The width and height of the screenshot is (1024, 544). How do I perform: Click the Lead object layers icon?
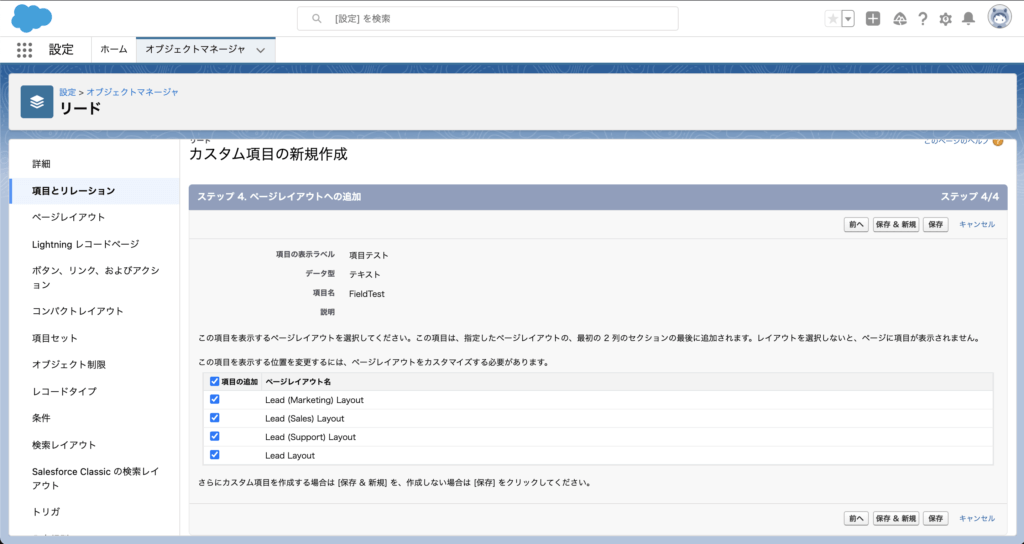click(x=37, y=102)
